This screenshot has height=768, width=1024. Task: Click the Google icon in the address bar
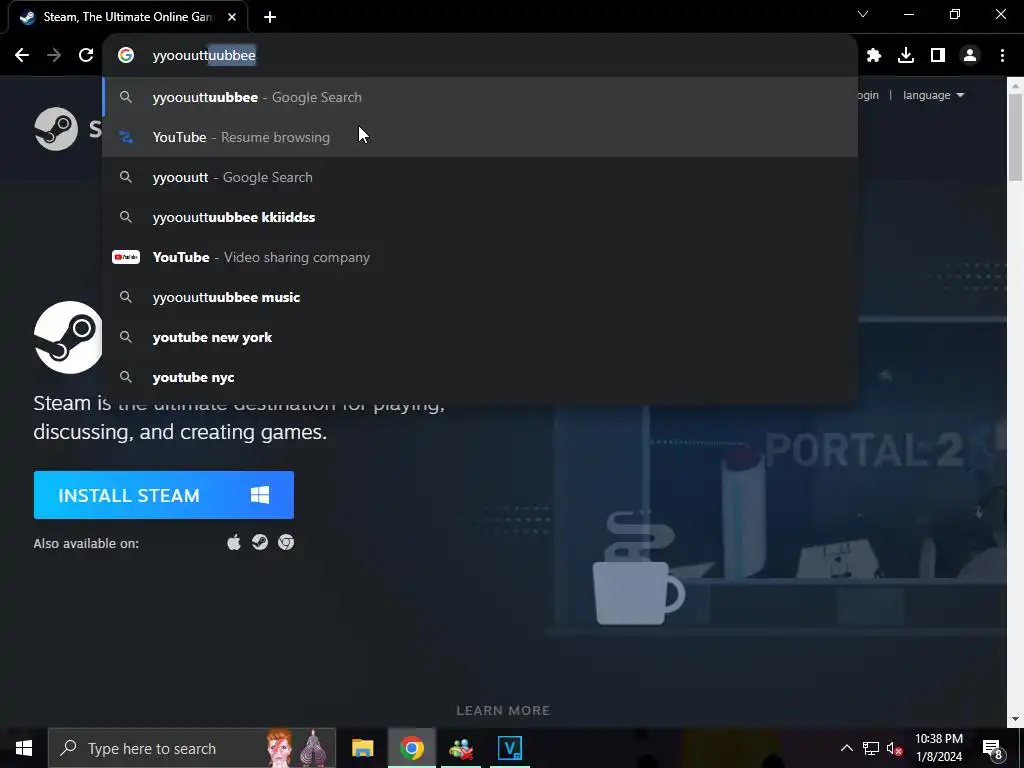pos(126,56)
